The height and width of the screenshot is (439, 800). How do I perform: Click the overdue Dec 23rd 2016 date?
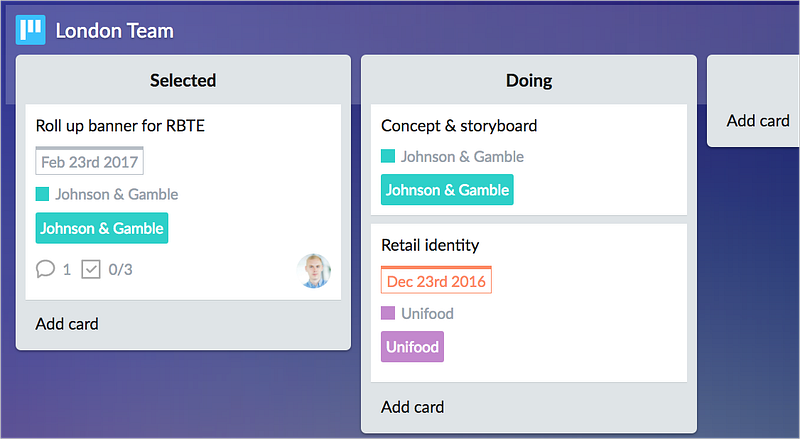[436, 281]
